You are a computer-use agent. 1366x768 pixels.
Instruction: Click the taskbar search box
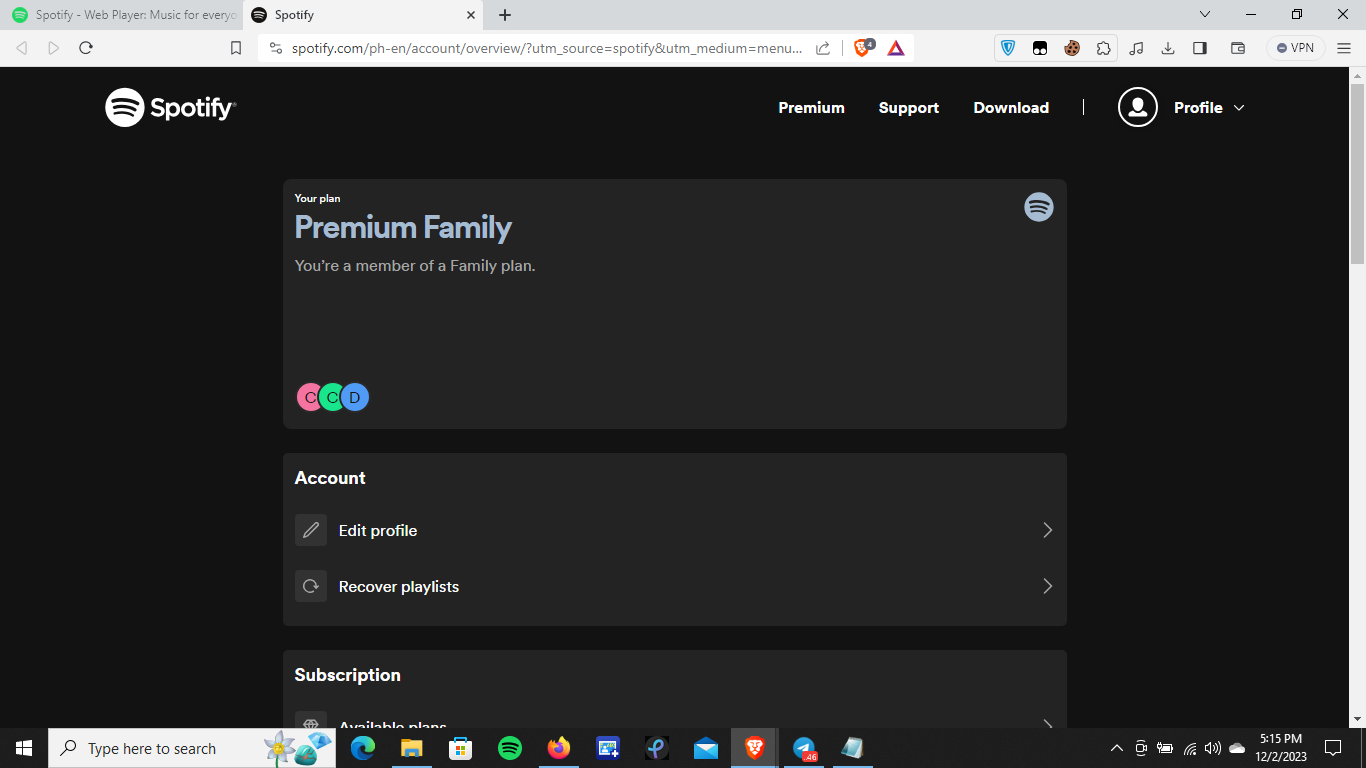(x=191, y=748)
